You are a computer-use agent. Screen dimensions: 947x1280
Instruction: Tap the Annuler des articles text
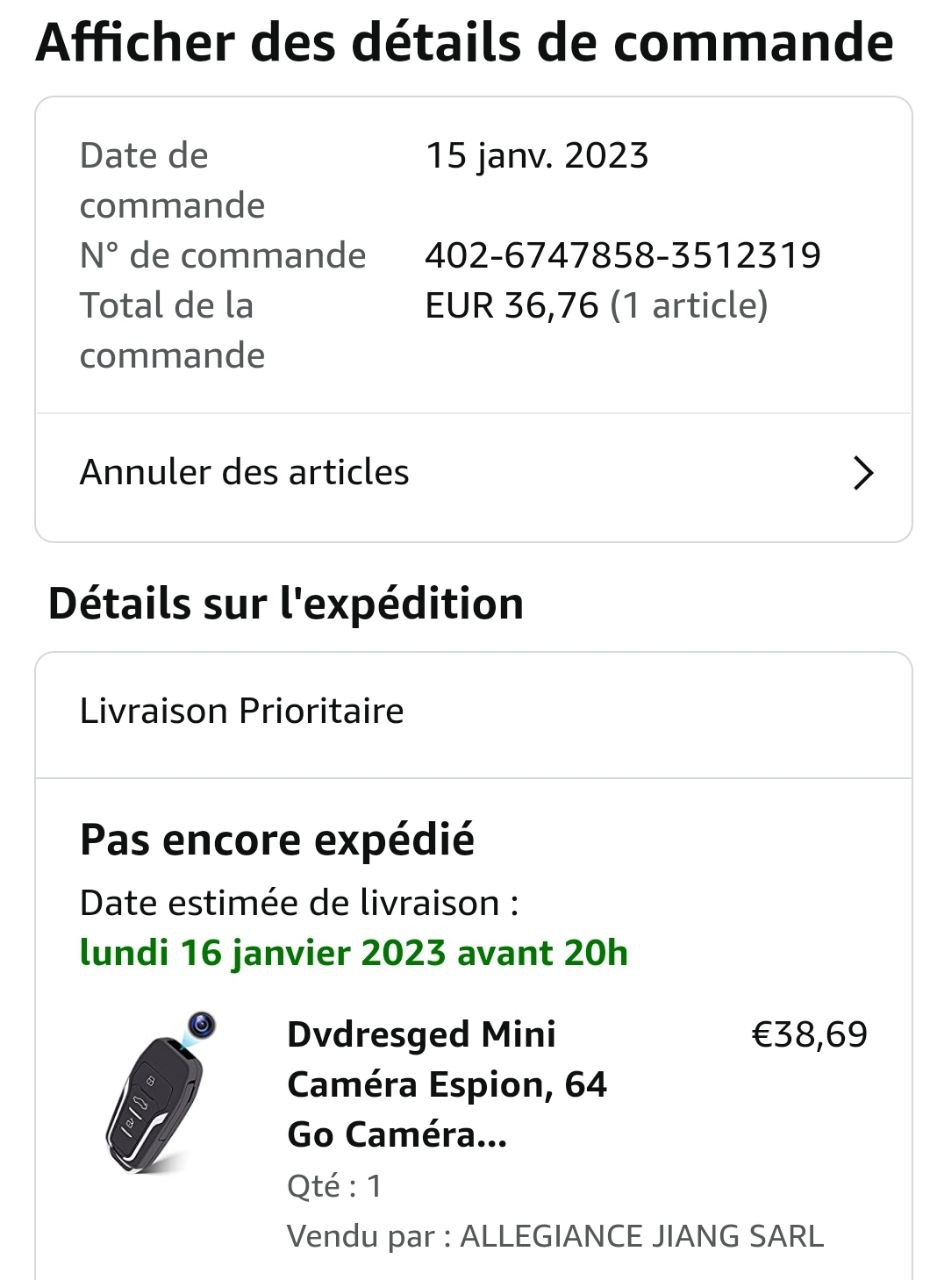click(x=244, y=472)
